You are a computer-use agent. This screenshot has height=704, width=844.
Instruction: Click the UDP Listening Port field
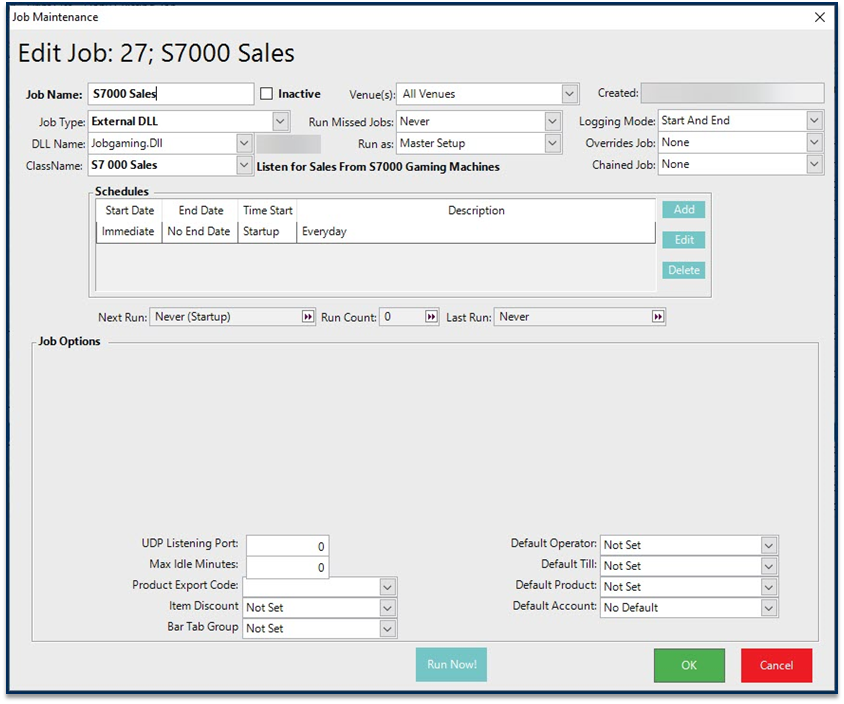[287, 546]
